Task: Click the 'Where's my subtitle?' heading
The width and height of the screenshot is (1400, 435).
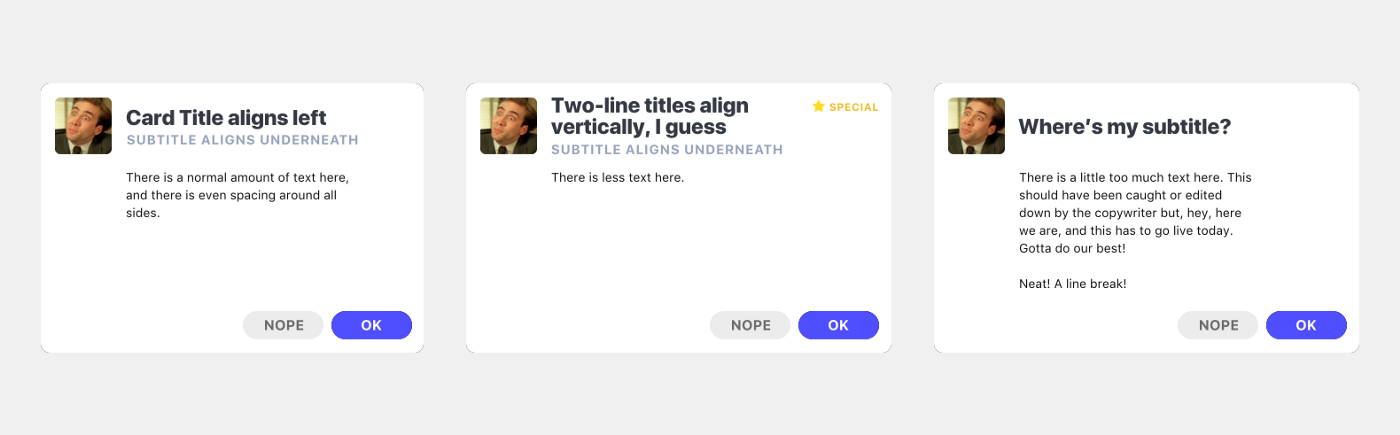Action: tap(1124, 127)
